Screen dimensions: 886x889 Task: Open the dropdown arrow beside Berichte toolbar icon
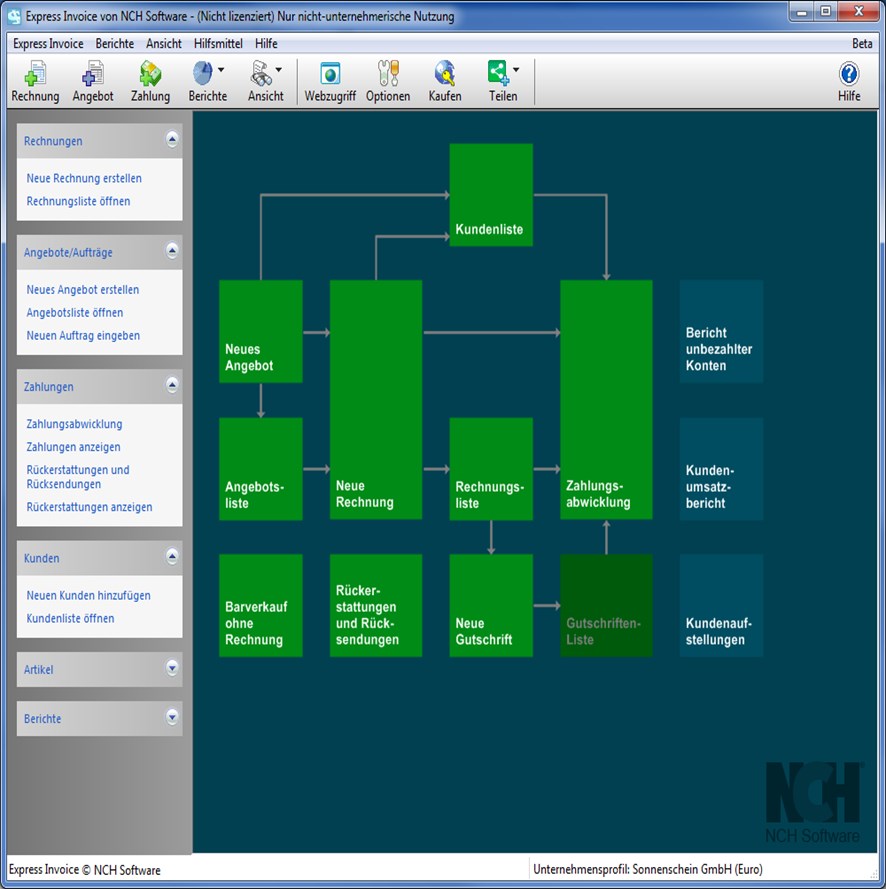[x=221, y=70]
